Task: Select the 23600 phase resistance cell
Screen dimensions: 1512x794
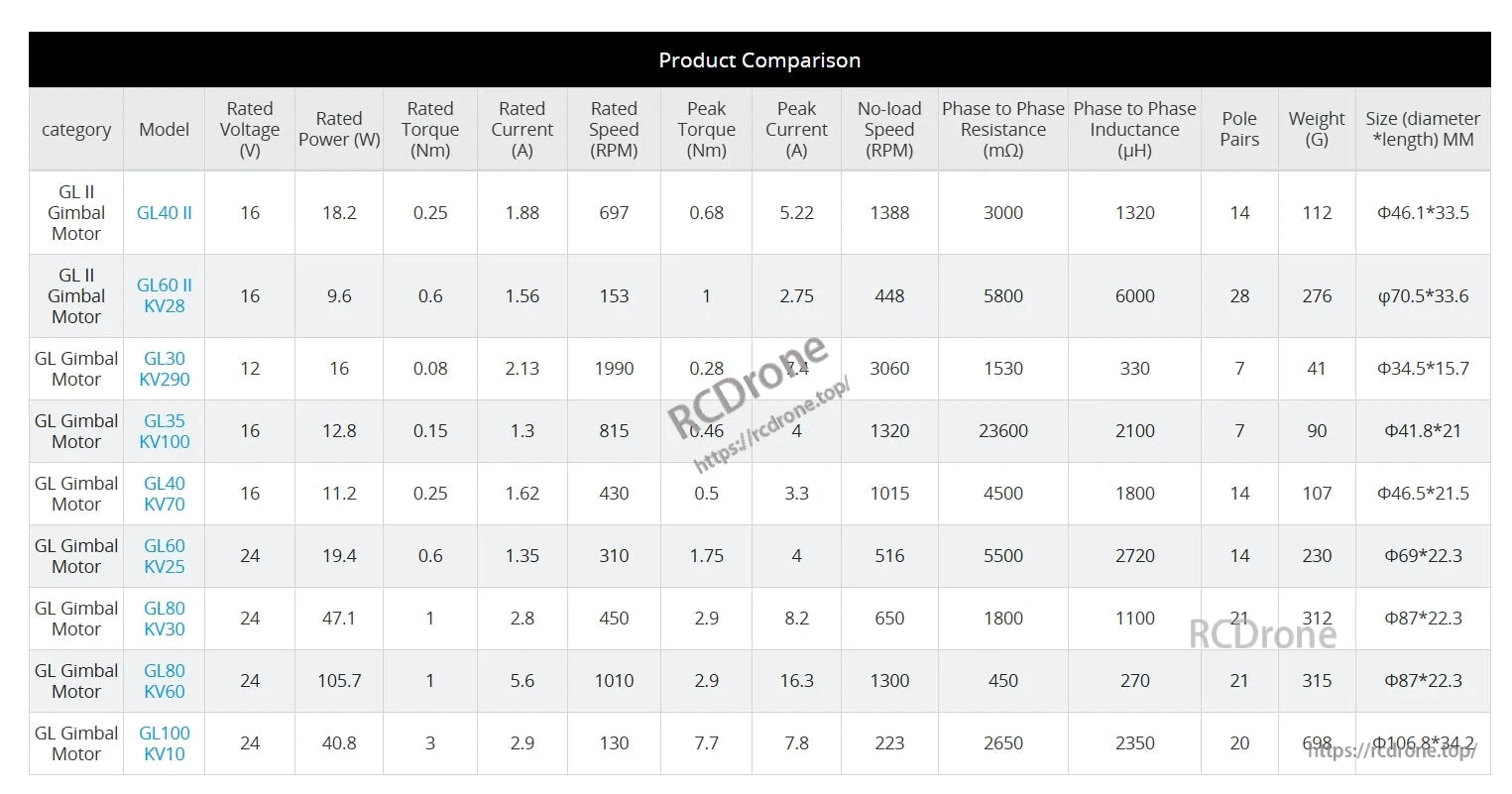Action: (x=1002, y=431)
